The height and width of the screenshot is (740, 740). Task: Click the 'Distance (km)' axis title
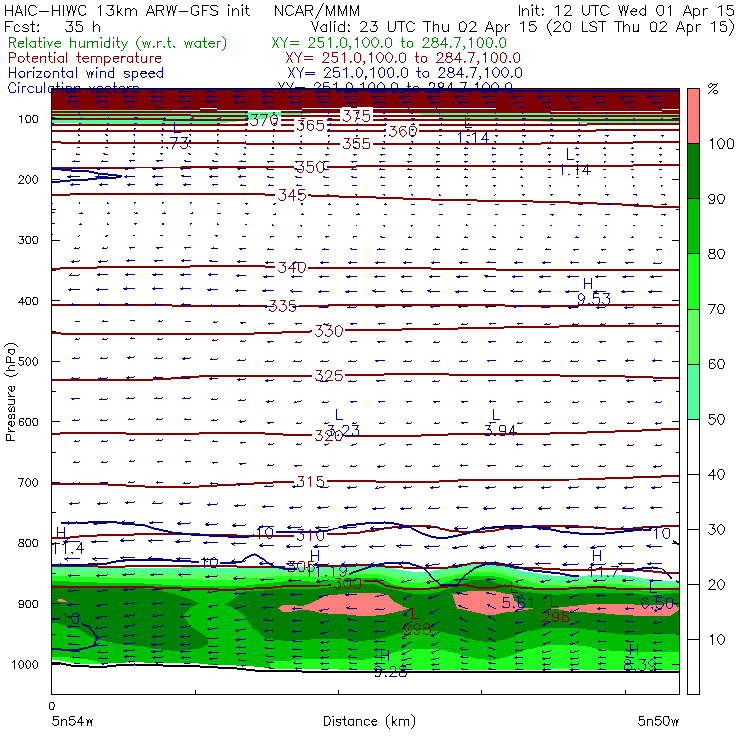pyautogui.click(x=369, y=721)
